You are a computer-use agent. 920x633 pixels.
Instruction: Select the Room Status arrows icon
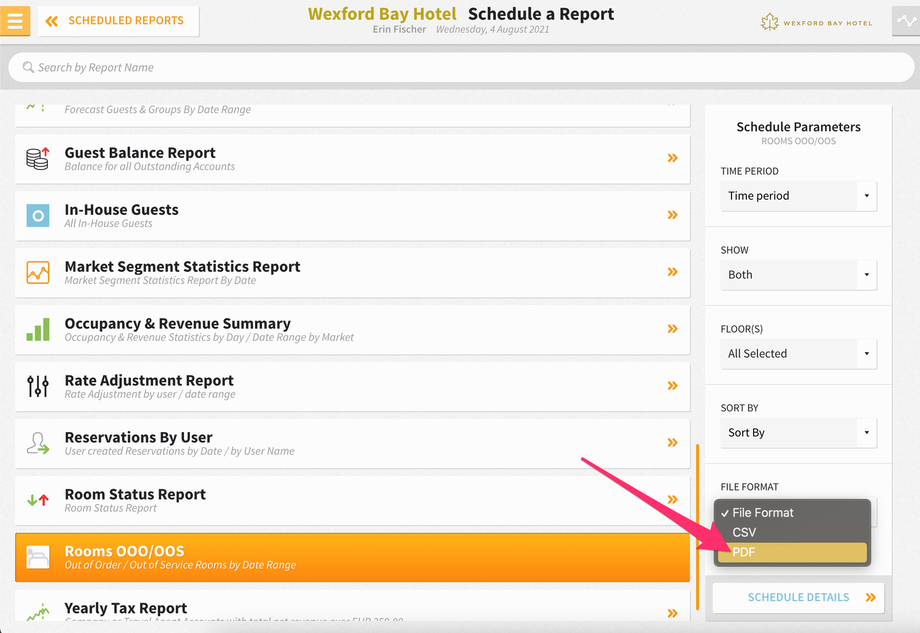click(38, 500)
